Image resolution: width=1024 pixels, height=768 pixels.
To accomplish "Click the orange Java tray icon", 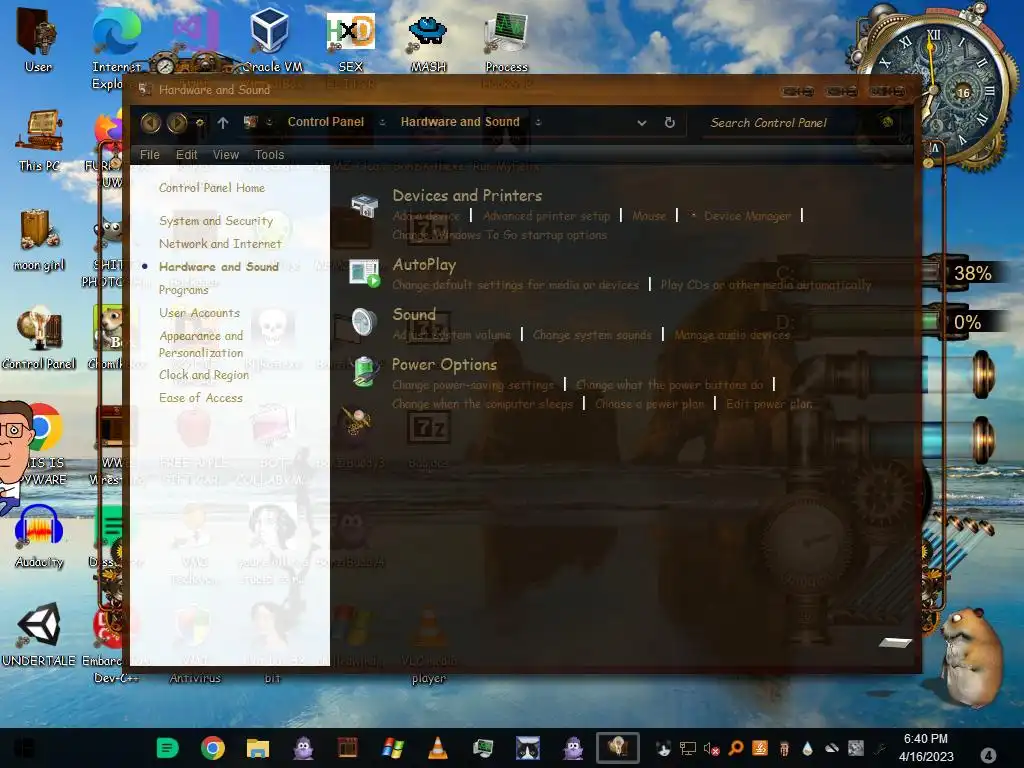I will coord(760,748).
